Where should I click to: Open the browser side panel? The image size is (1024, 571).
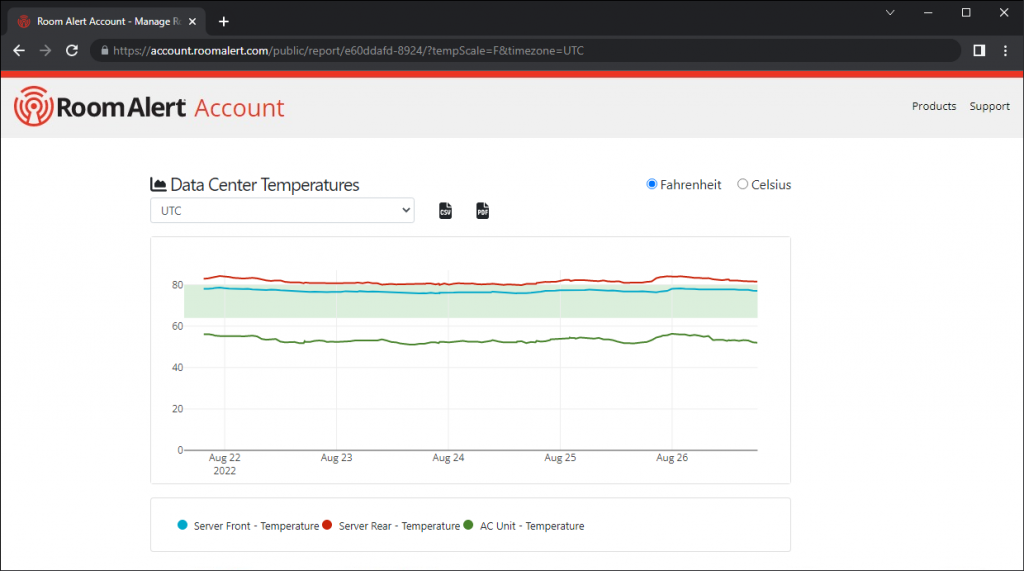[x=979, y=50]
